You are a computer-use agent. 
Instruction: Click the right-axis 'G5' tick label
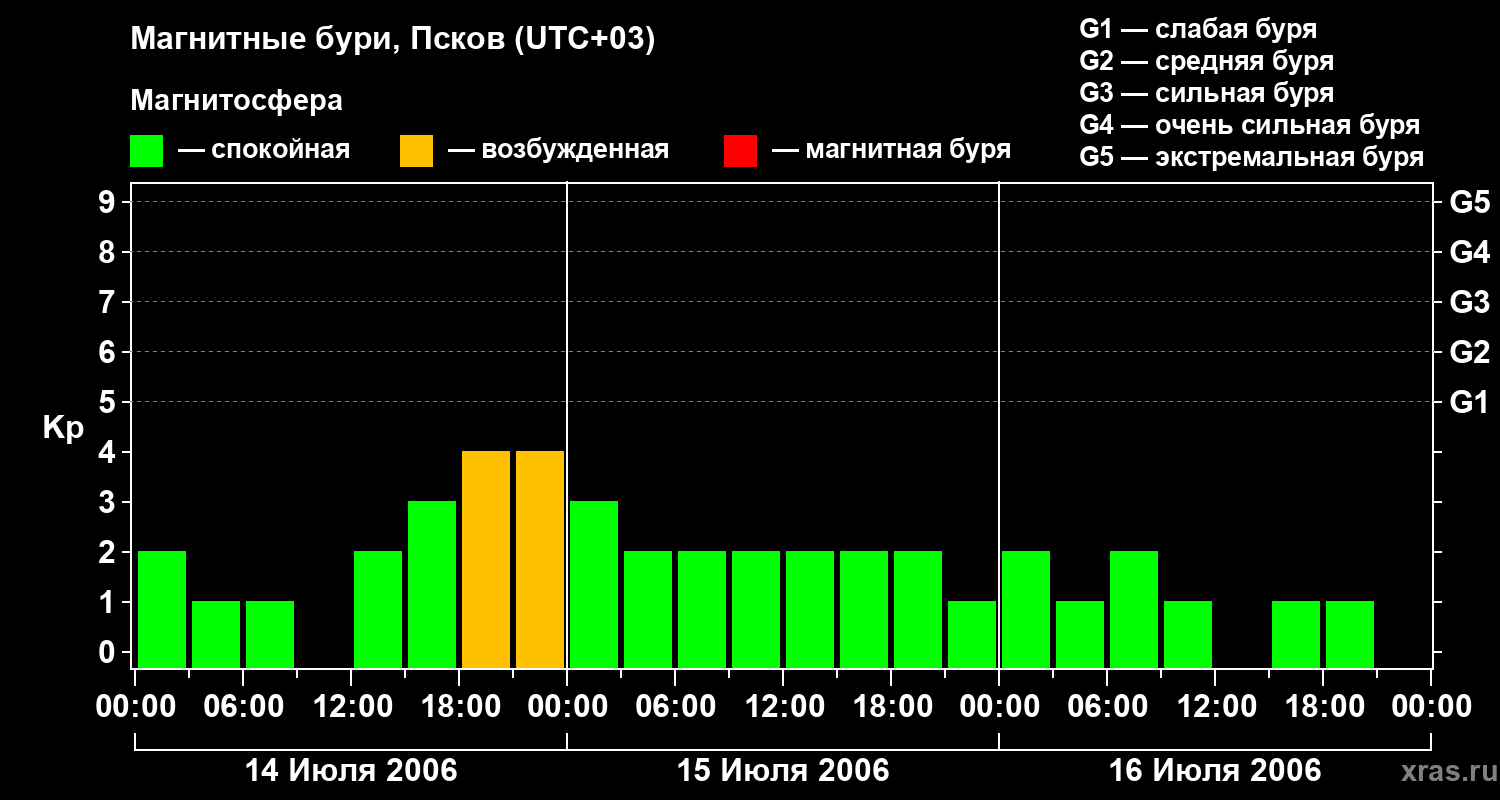tap(1469, 203)
